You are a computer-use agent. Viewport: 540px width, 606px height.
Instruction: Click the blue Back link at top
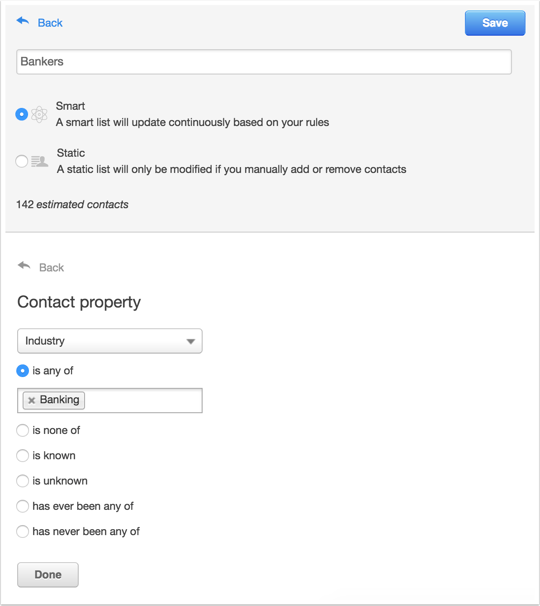click(x=50, y=23)
